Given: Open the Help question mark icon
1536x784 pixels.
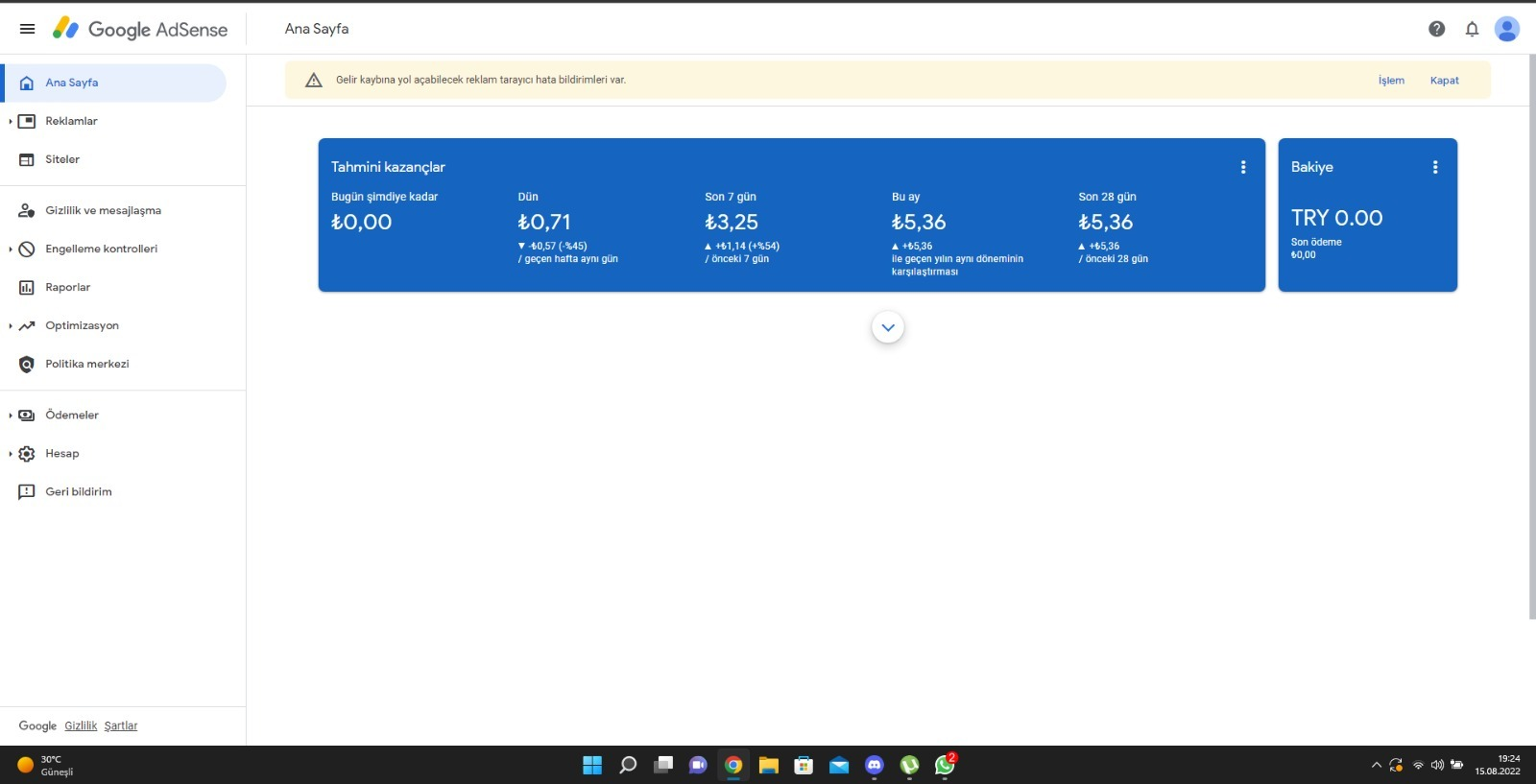Looking at the screenshot, I should [x=1436, y=29].
